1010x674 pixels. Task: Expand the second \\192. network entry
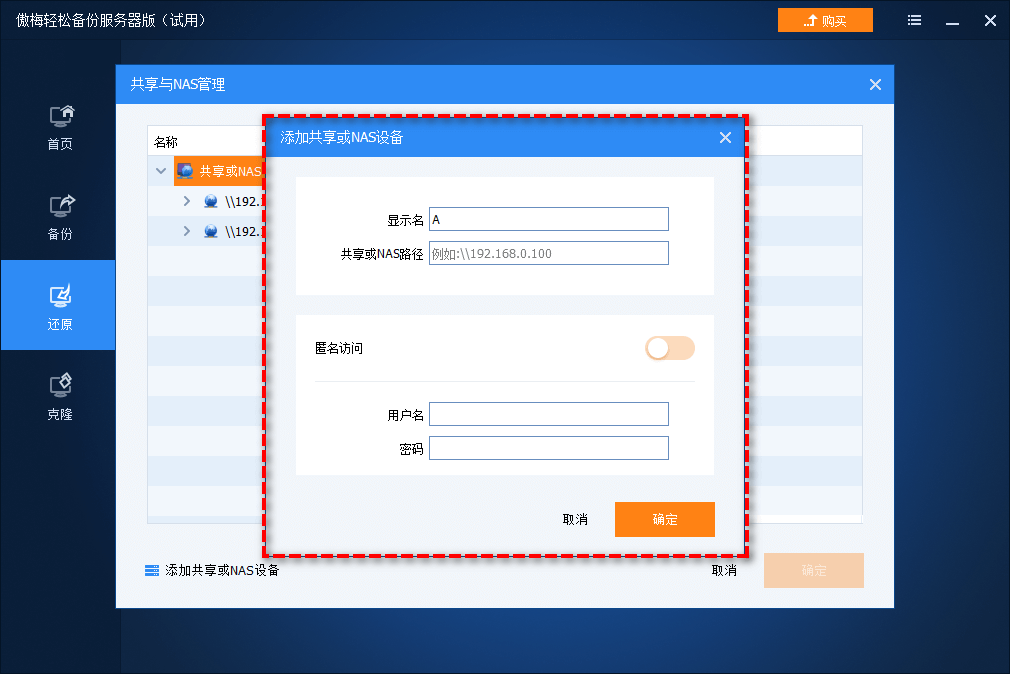[187, 231]
